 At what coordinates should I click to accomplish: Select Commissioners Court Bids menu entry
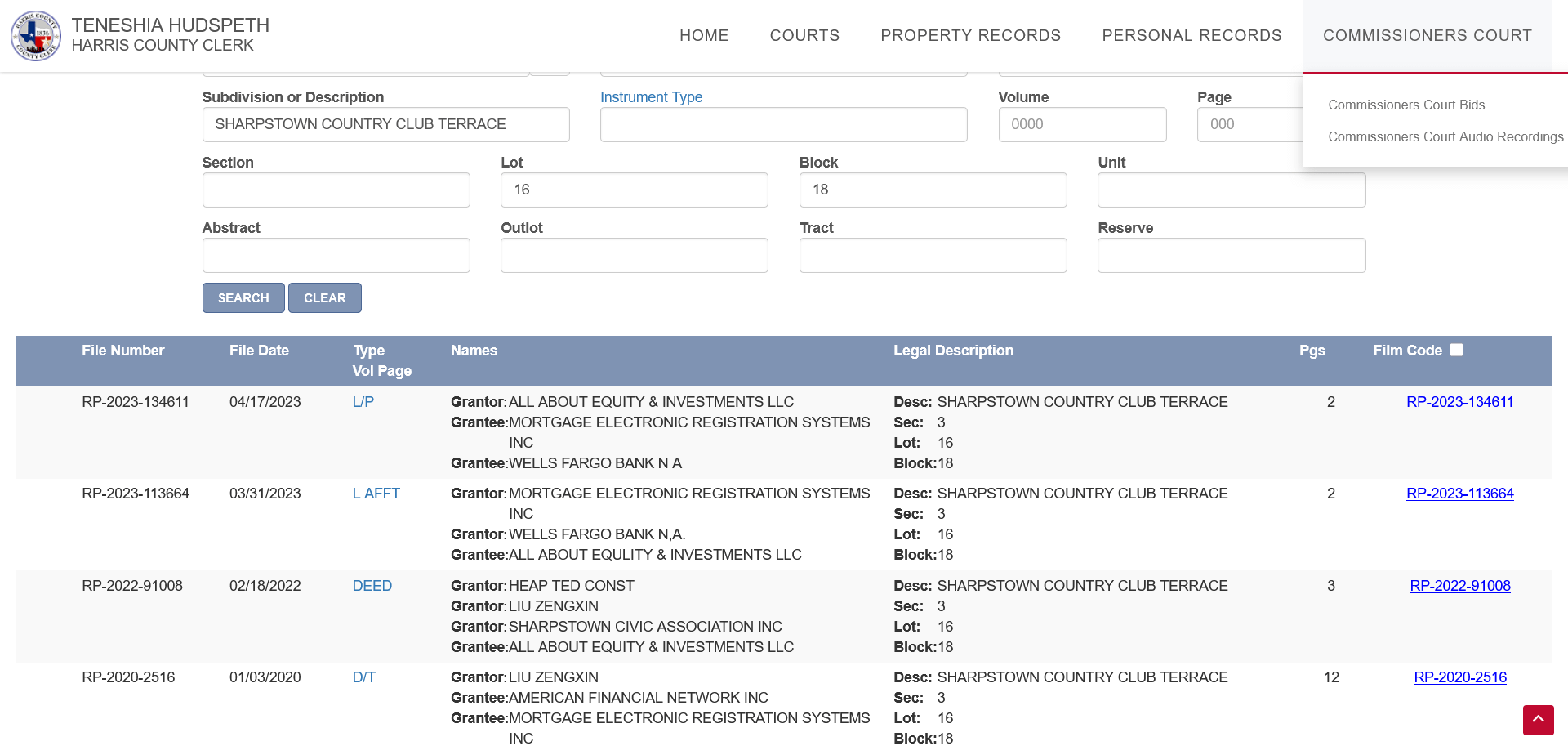(x=1406, y=105)
